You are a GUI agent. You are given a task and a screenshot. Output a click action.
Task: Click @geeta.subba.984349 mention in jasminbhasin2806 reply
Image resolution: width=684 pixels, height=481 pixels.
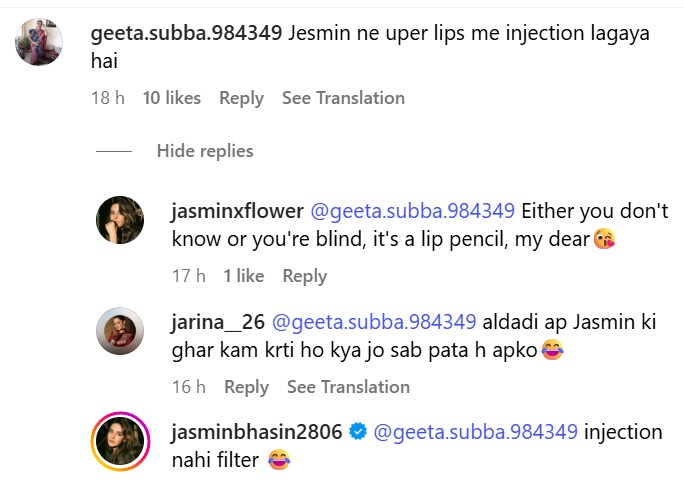click(476, 432)
